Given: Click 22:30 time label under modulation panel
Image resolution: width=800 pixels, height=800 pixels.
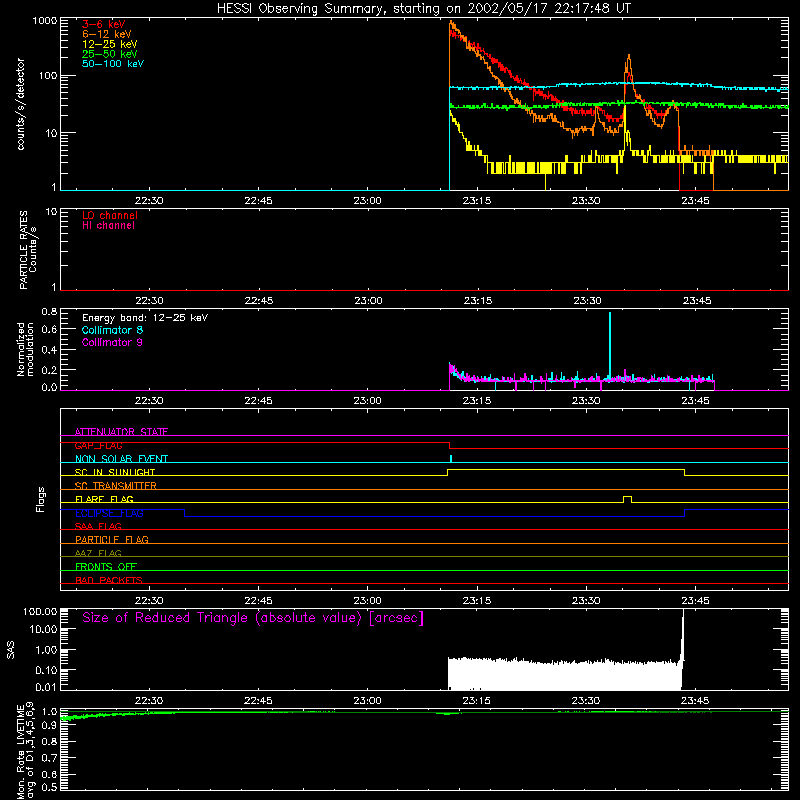Looking at the screenshot, I should (149, 401).
